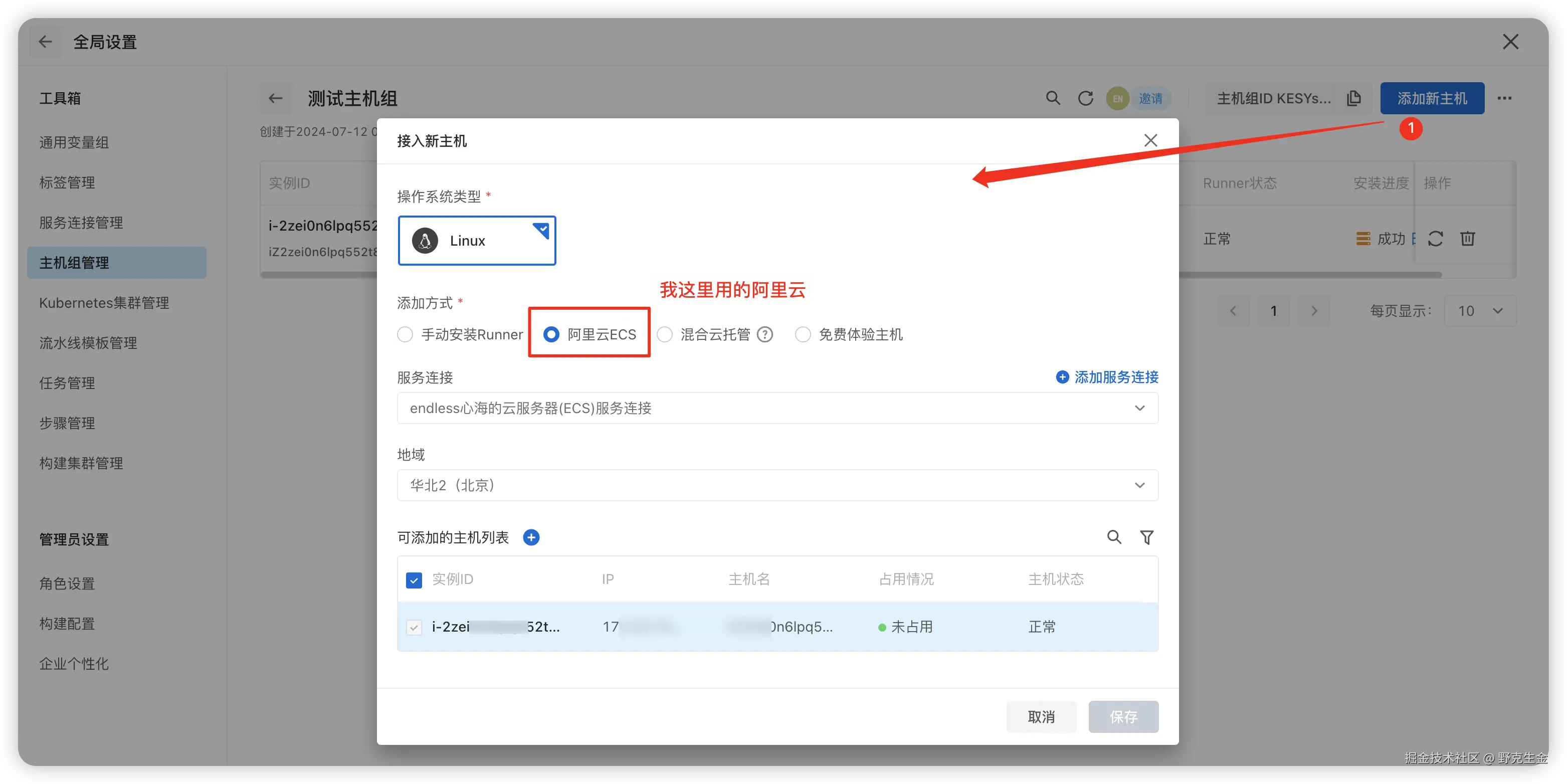The image size is (1567, 784).
Task: Open more options ellipsis menu
Action: coord(1504,98)
